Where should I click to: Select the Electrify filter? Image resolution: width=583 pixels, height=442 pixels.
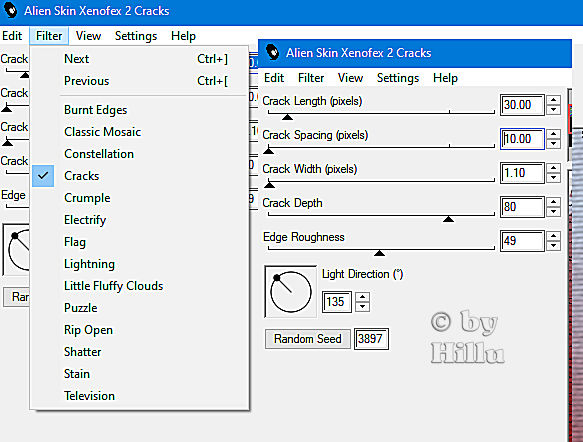[140, 220]
